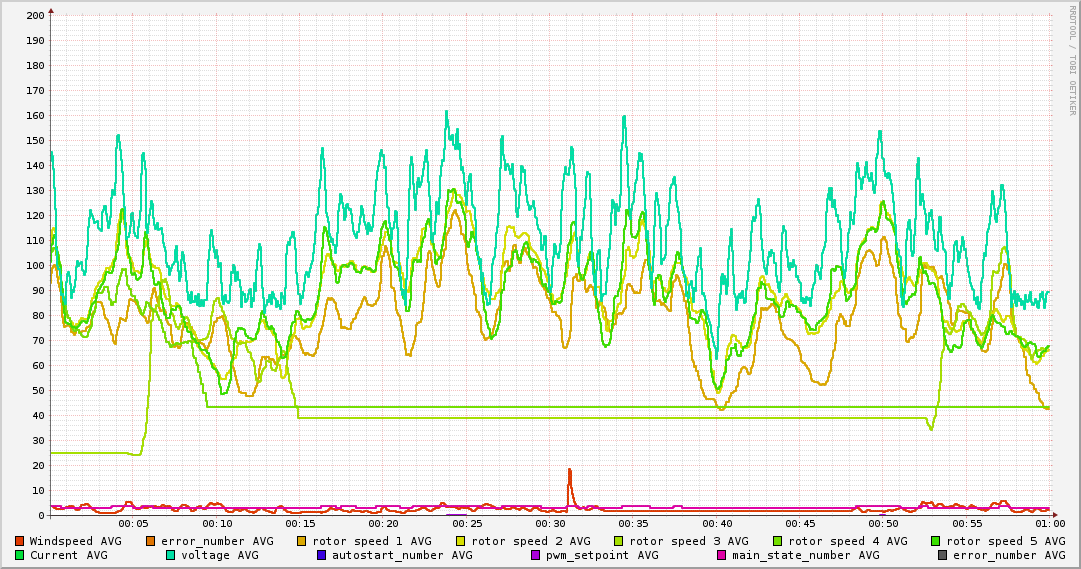Click the teal voltage AVG legend swatch
The width and height of the screenshot is (1081, 569).
click(x=170, y=555)
